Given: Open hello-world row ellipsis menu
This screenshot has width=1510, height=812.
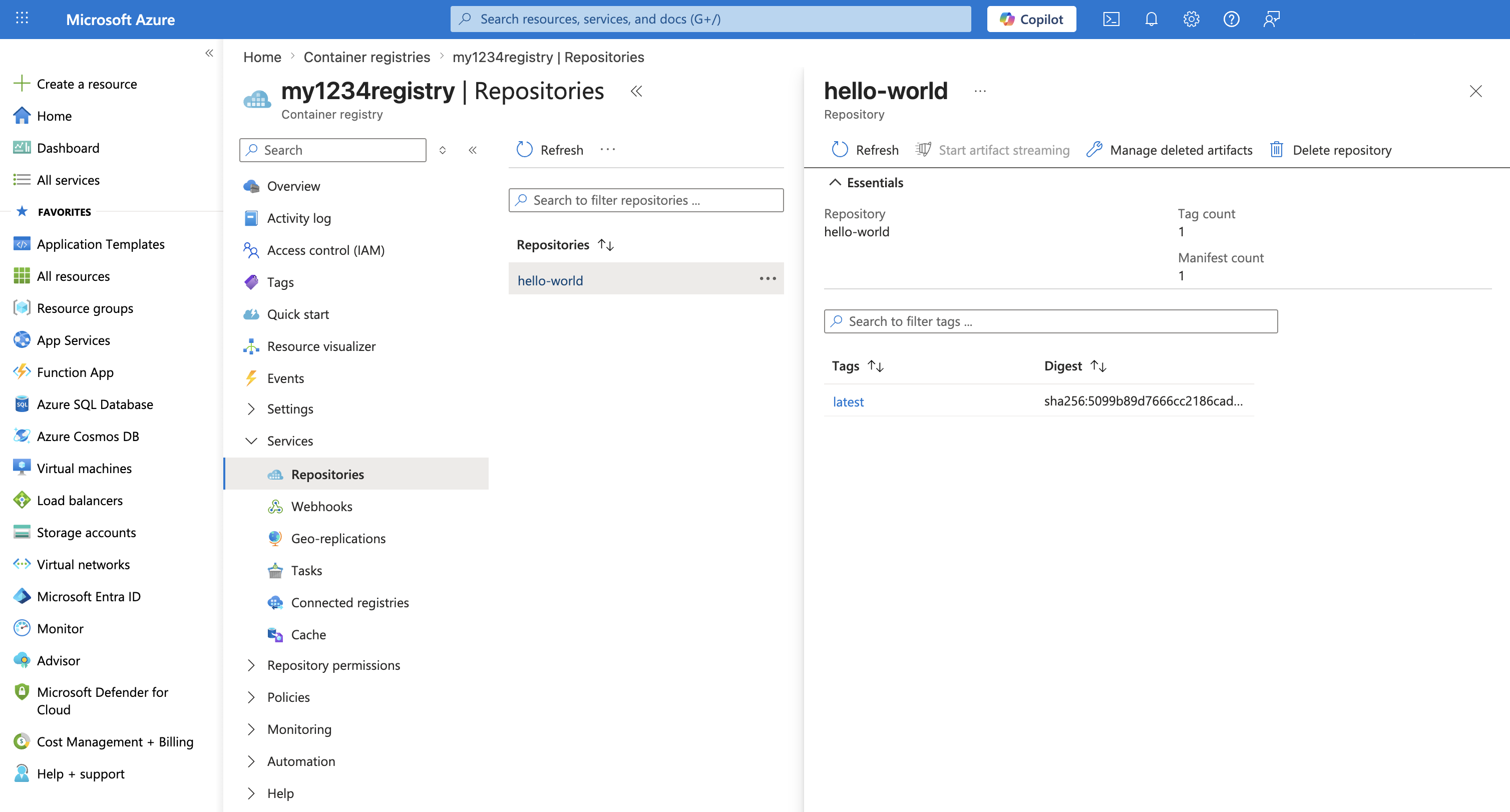Looking at the screenshot, I should (x=768, y=278).
